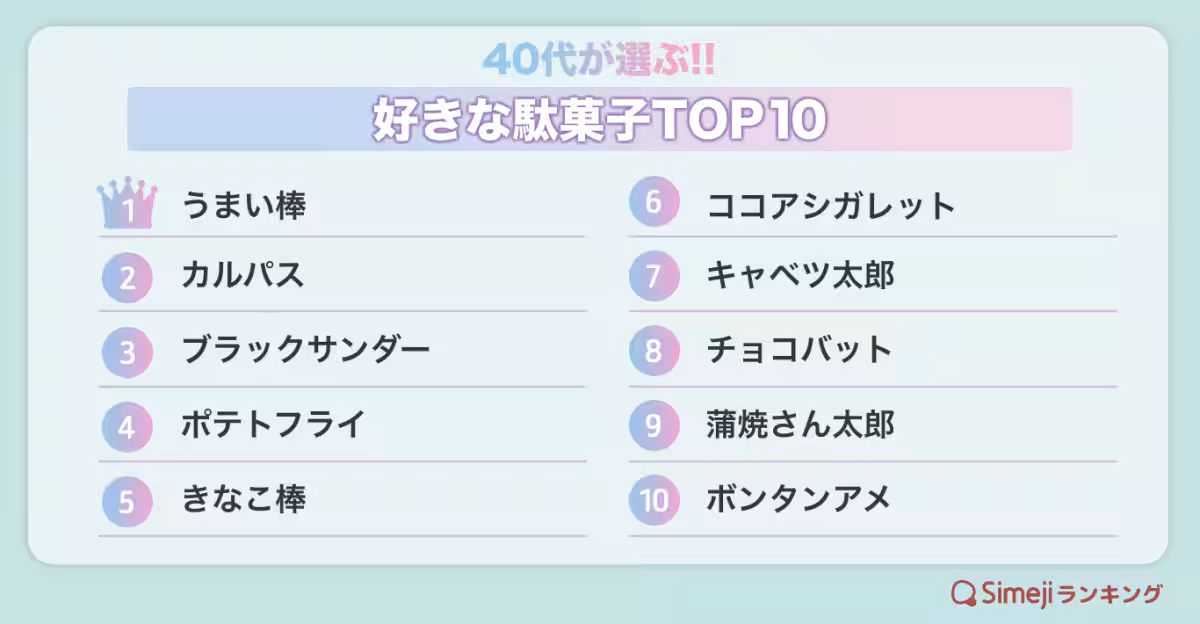This screenshot has height=624, width=1200.
Task: Select the ポテトフライ entry
Action: pos(273,424)
